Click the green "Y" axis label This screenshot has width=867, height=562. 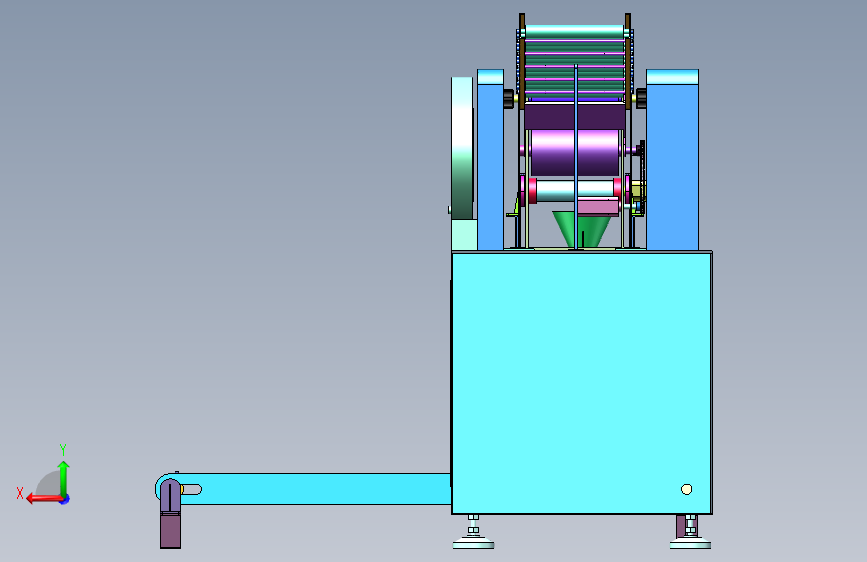point(63,449)
